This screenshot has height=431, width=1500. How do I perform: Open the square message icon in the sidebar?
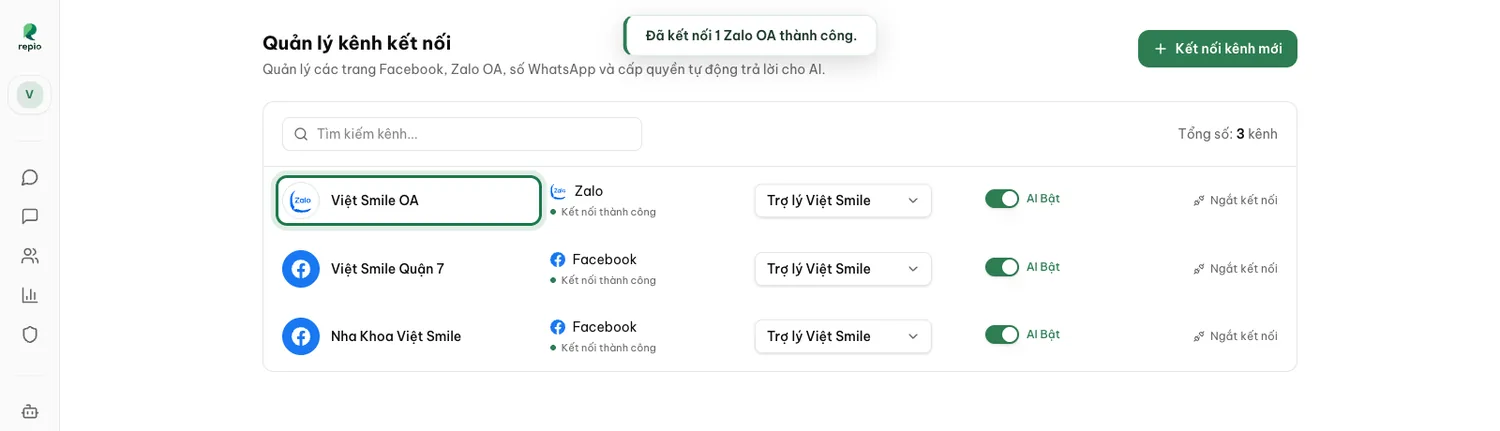click(x=30, y=216)
